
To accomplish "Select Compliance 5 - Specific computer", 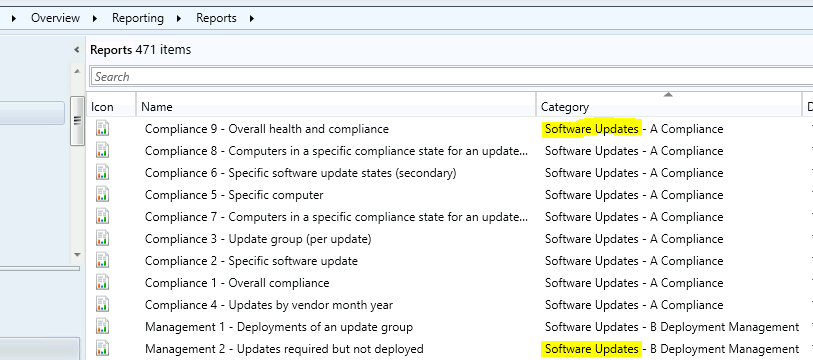I will [x=234, y=195].
